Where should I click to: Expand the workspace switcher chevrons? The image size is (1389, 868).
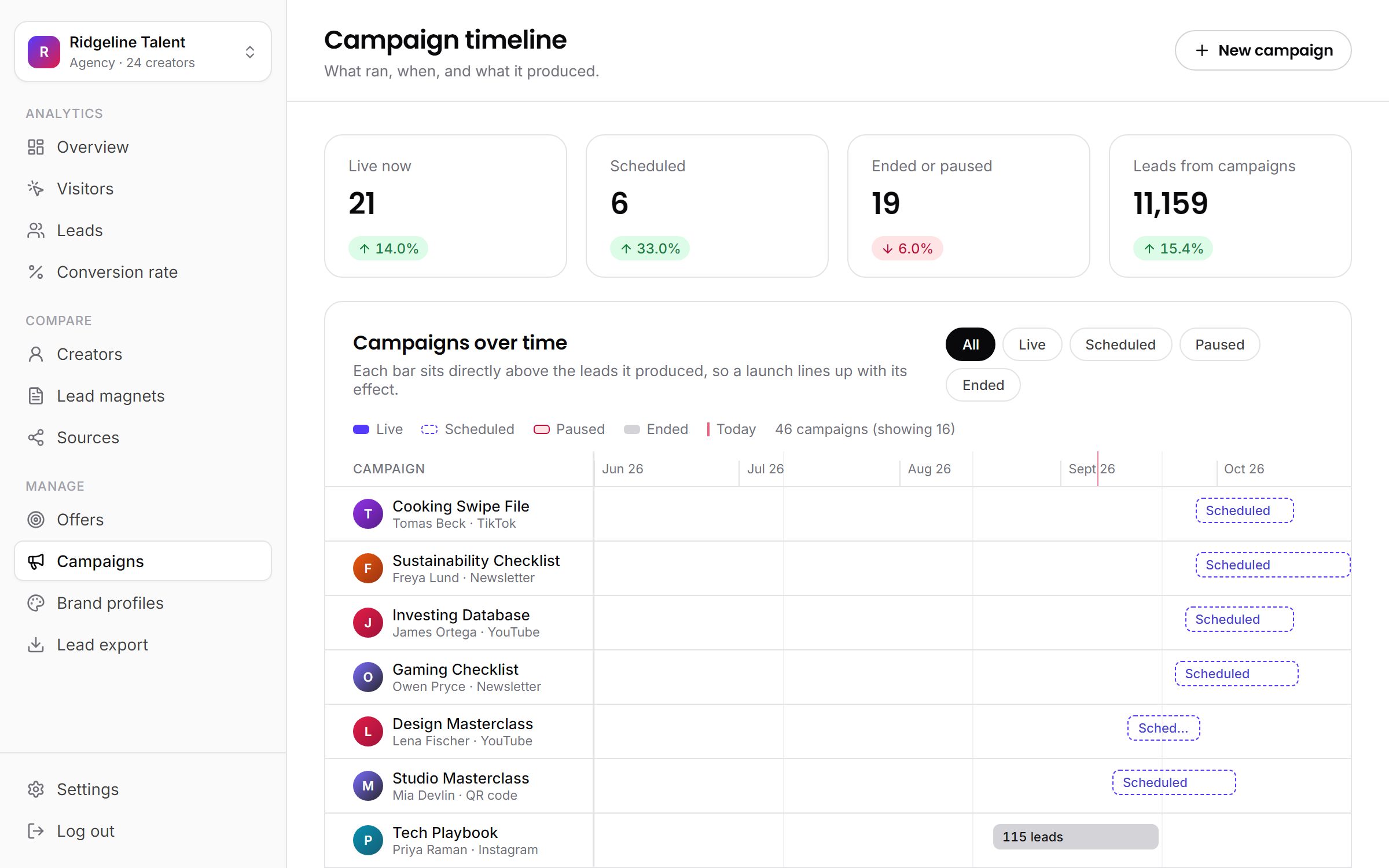click(x=250, y=52)
